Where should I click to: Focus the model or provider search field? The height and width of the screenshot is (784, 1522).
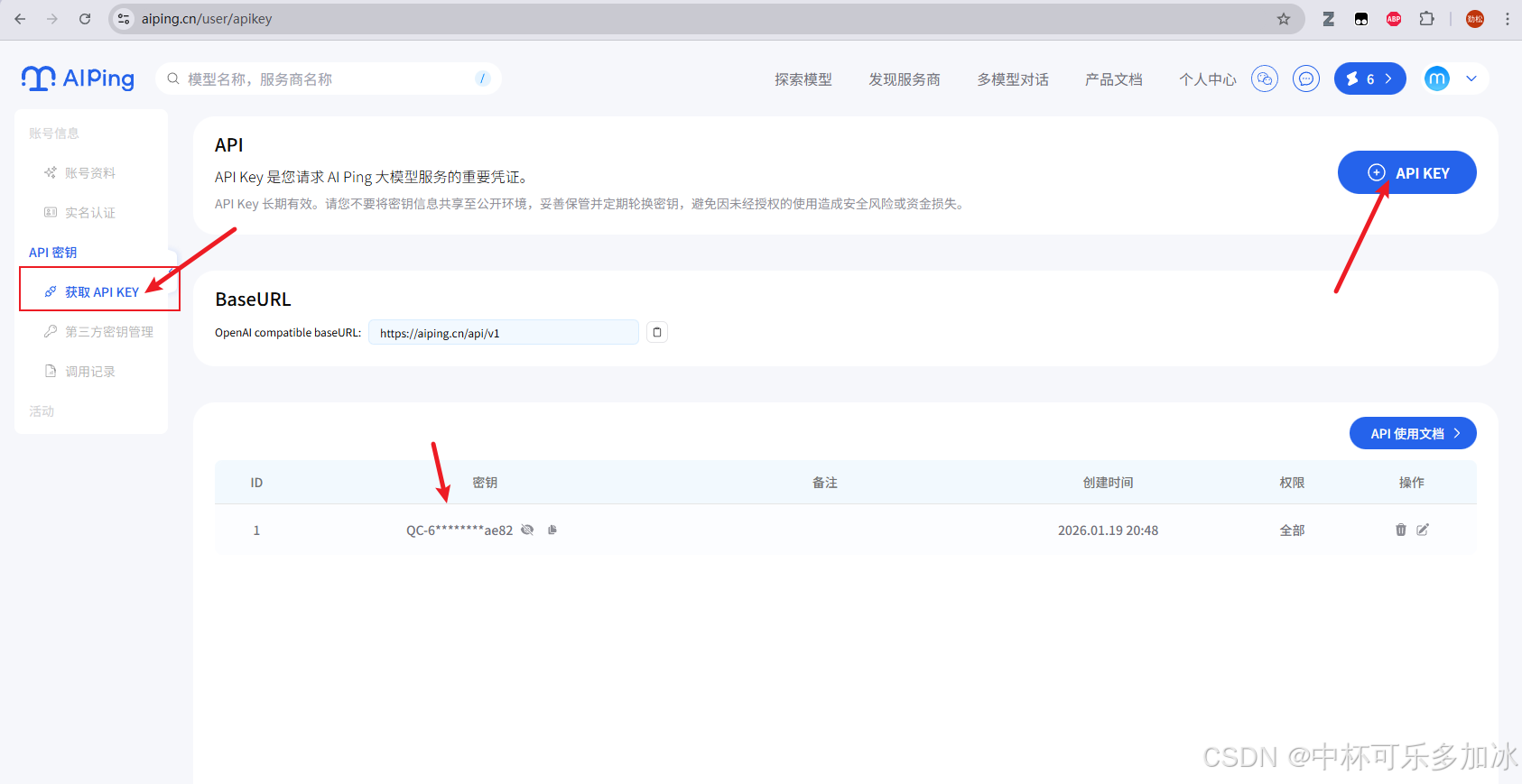[329, 79]
